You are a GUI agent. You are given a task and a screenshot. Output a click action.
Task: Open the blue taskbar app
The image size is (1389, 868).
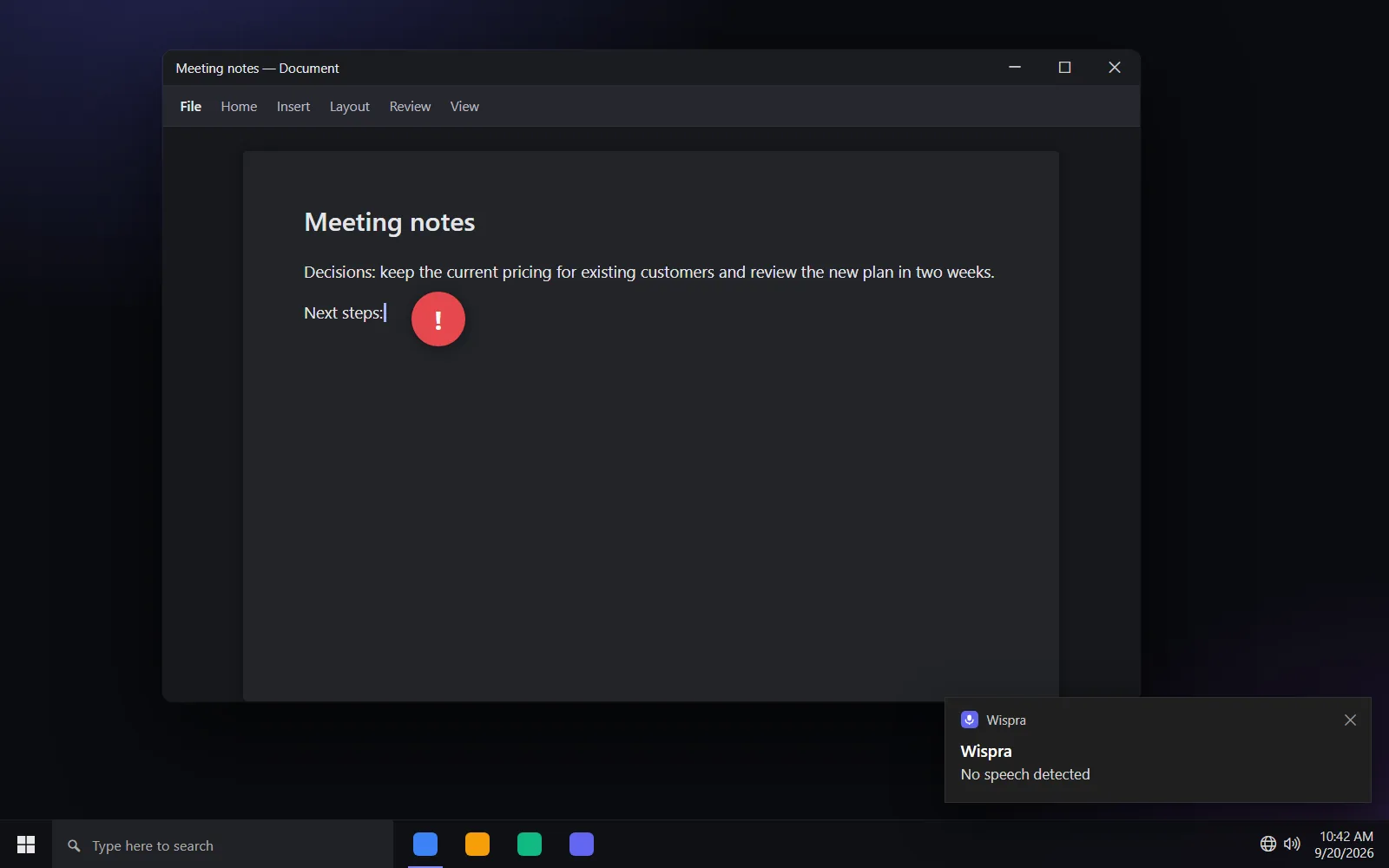pyautogui.click(x=425, y=845)
